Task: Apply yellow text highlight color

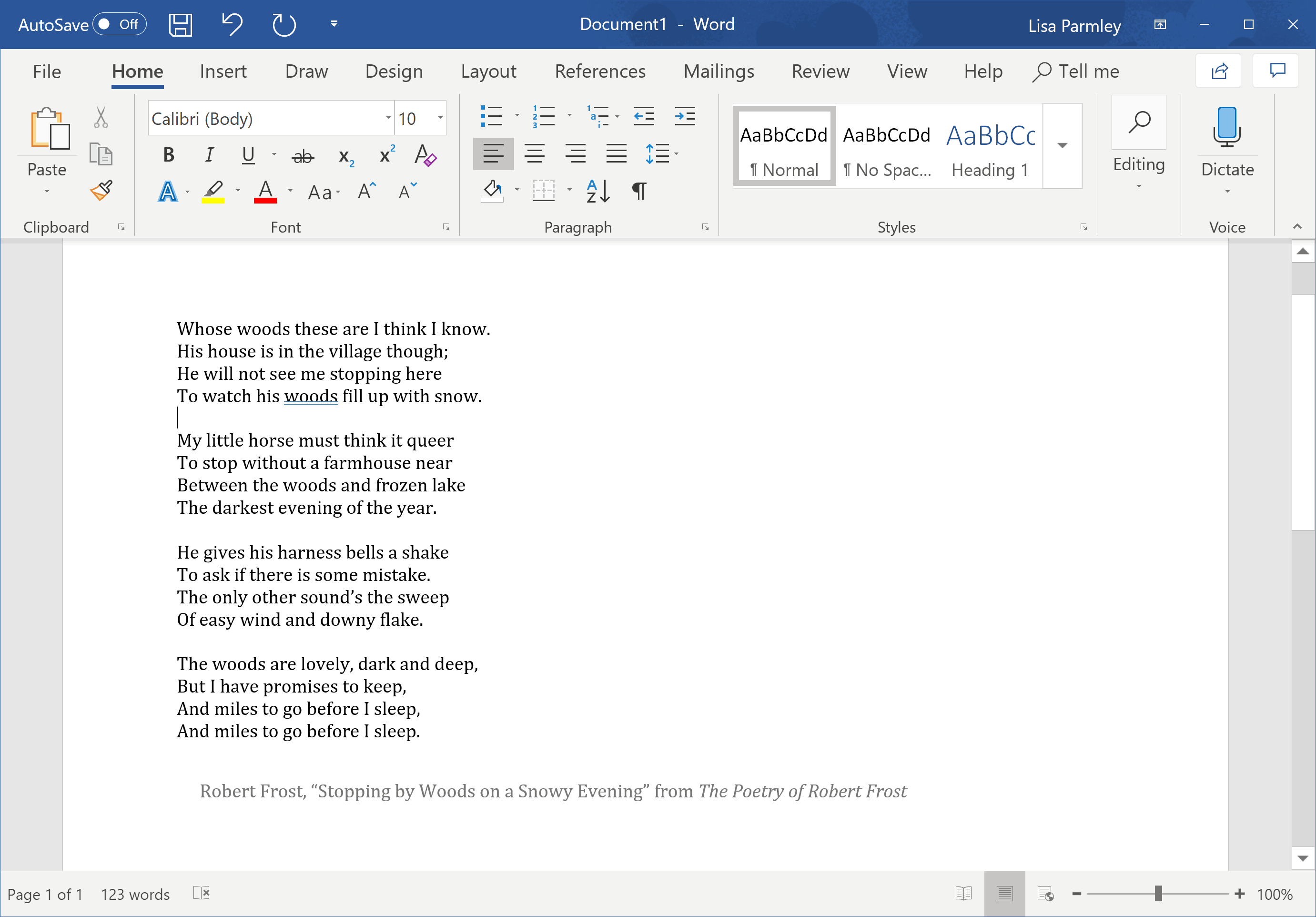Action: [213, 192]
